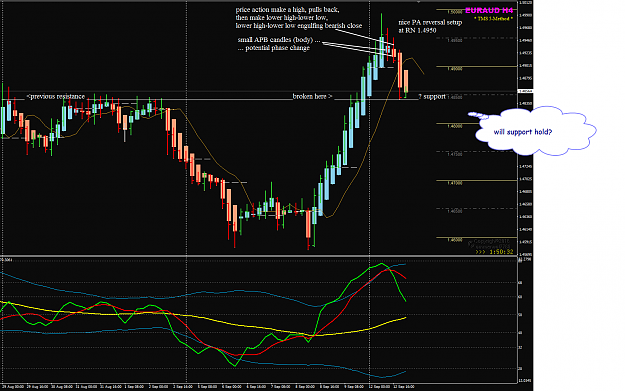
Task: Click the 1.46000 round number level label
Action: (x=454, y=240)
